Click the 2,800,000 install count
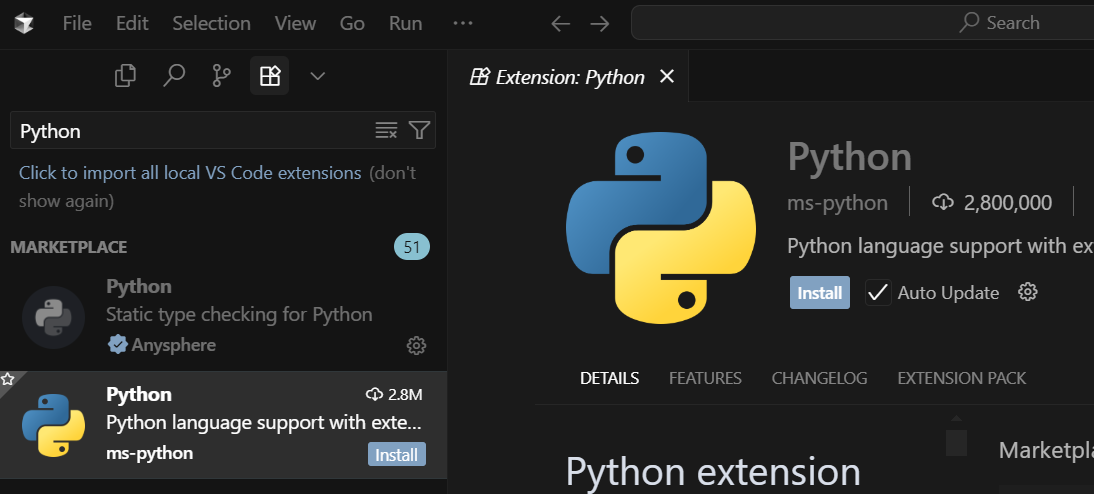1094x494 pixels. pos(991,203)
